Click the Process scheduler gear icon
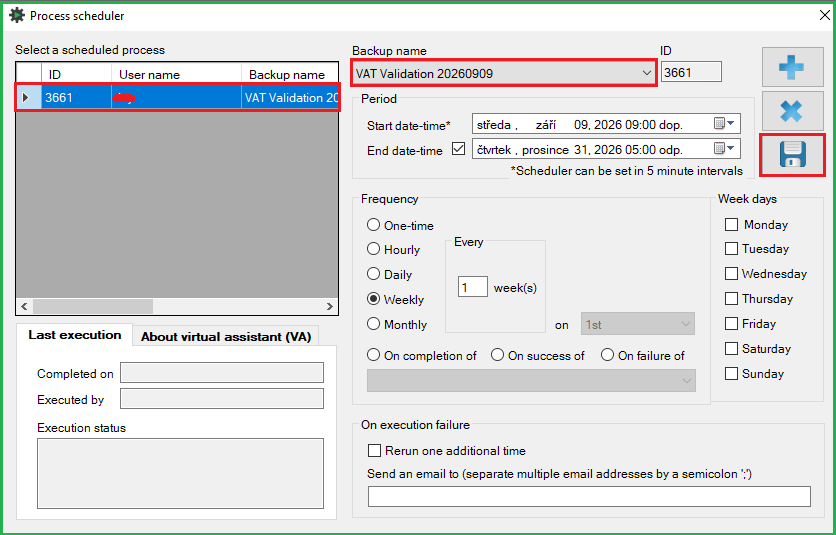This screenshot has width=836, height=535. click(x=17, y=15)
